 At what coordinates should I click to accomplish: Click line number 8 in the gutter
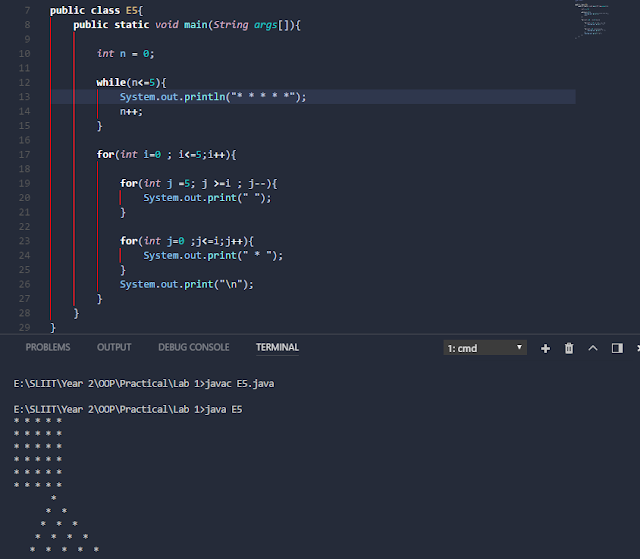click(27, 25)
